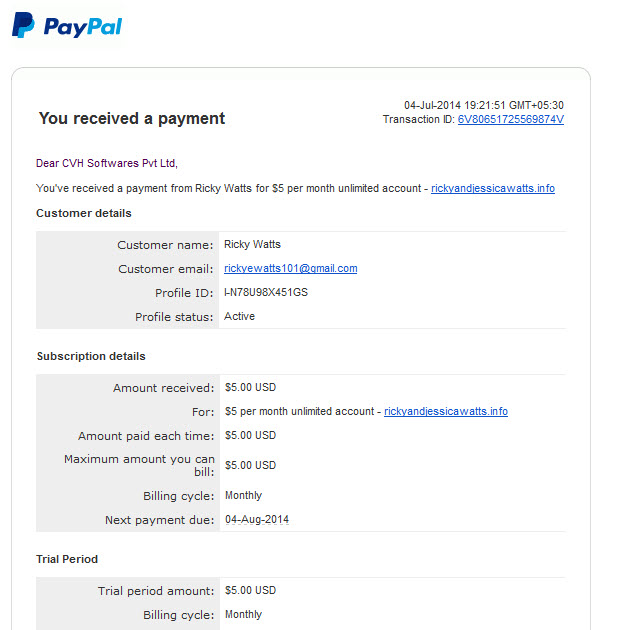Click the You received a payment heading
The image size is (619, 630).
click(x=132, y=119)
